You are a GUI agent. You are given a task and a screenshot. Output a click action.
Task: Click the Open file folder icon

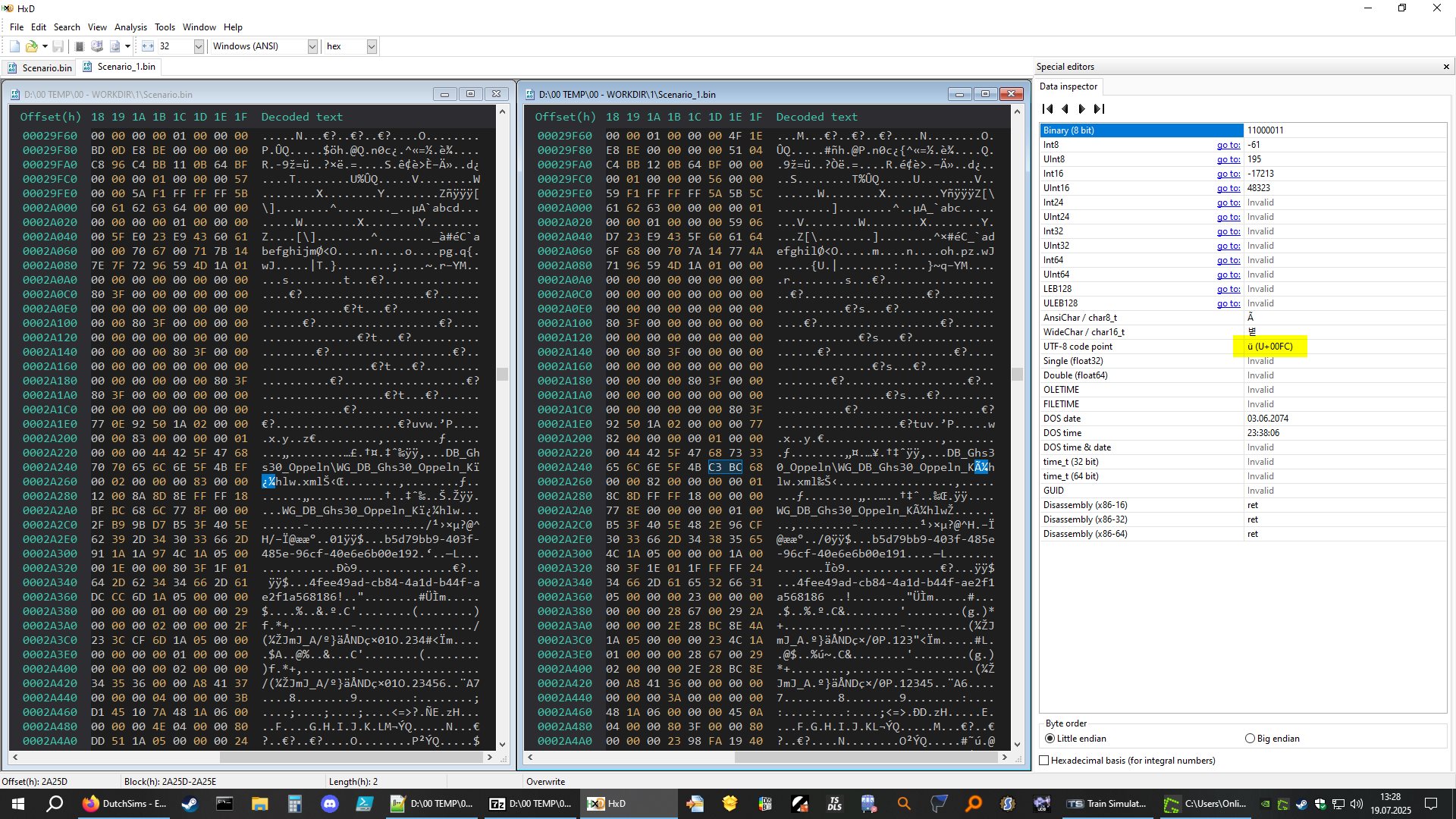pyautogui.click(x=31, y=46)
